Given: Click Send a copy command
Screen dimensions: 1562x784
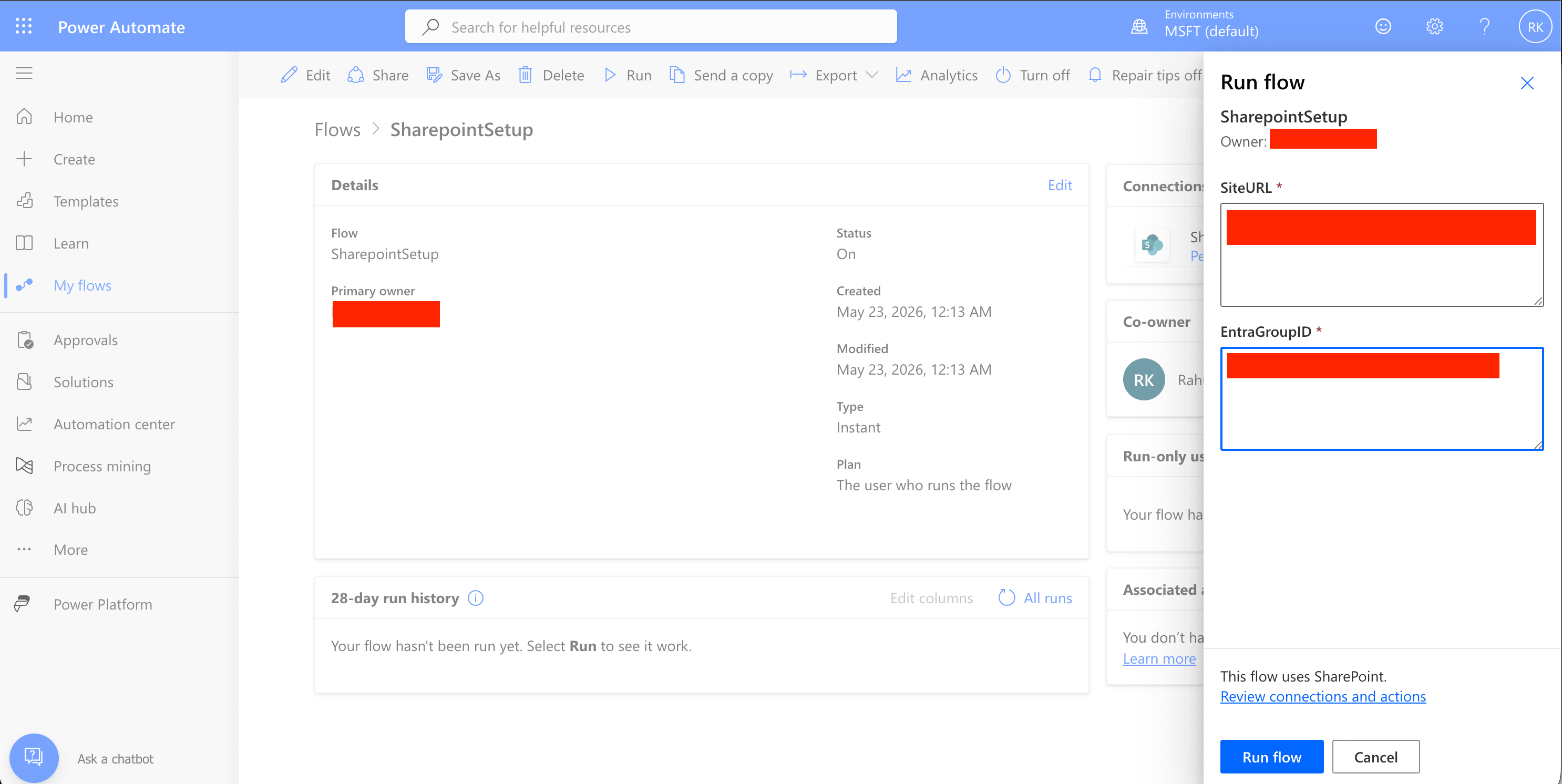Looking at the screenshot, I should pyautogui.click(x=721, y=75).
